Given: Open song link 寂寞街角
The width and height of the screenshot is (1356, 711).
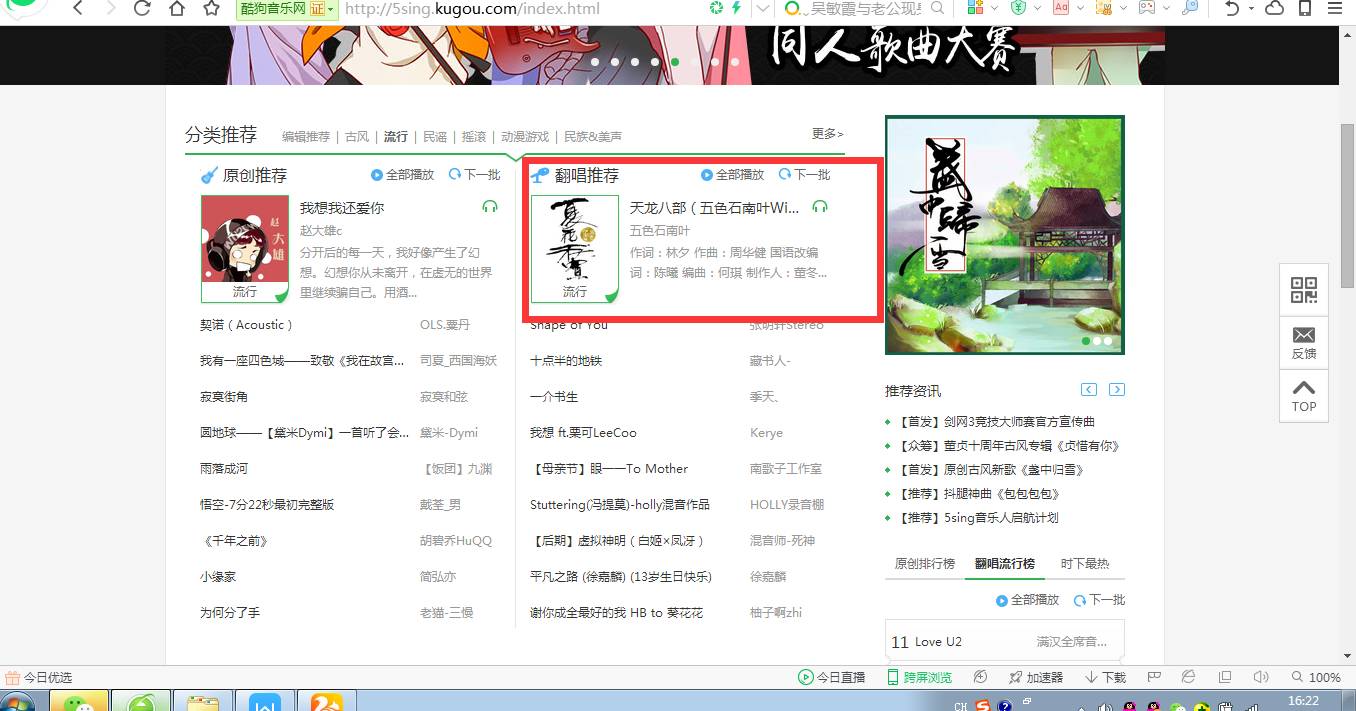Looking at the screenshot, I should [x=224, y=397].
